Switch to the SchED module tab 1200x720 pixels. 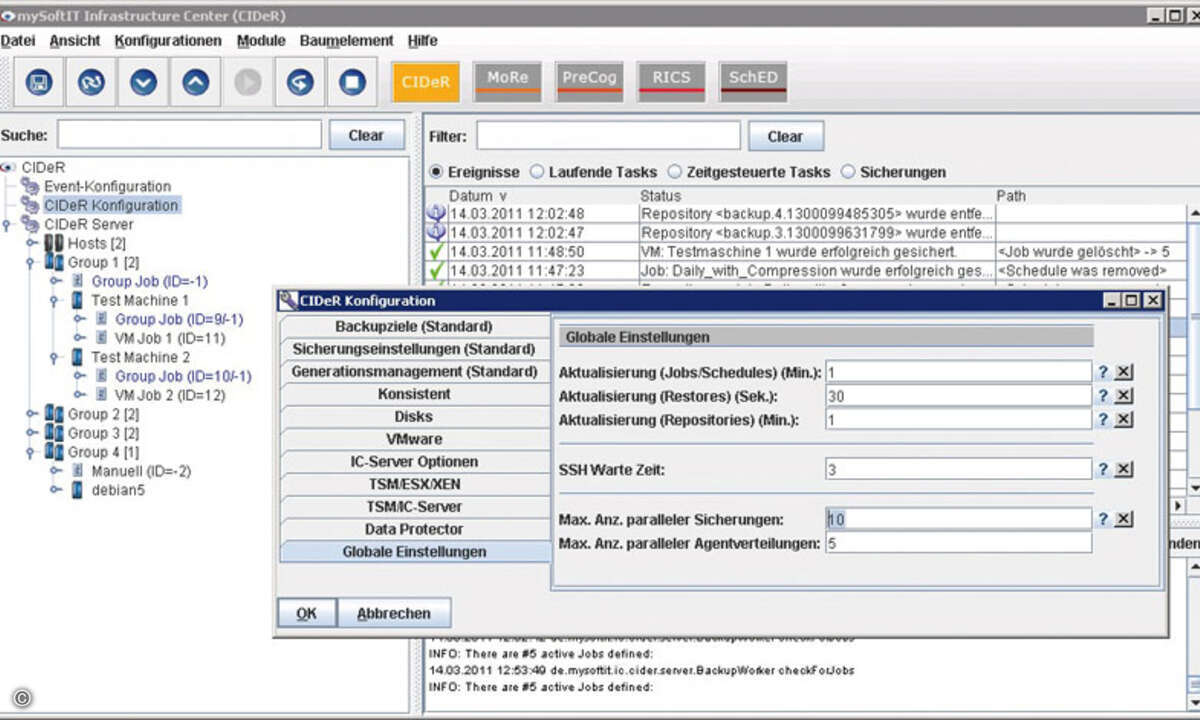pyautogui.click(x=753, y=80)
